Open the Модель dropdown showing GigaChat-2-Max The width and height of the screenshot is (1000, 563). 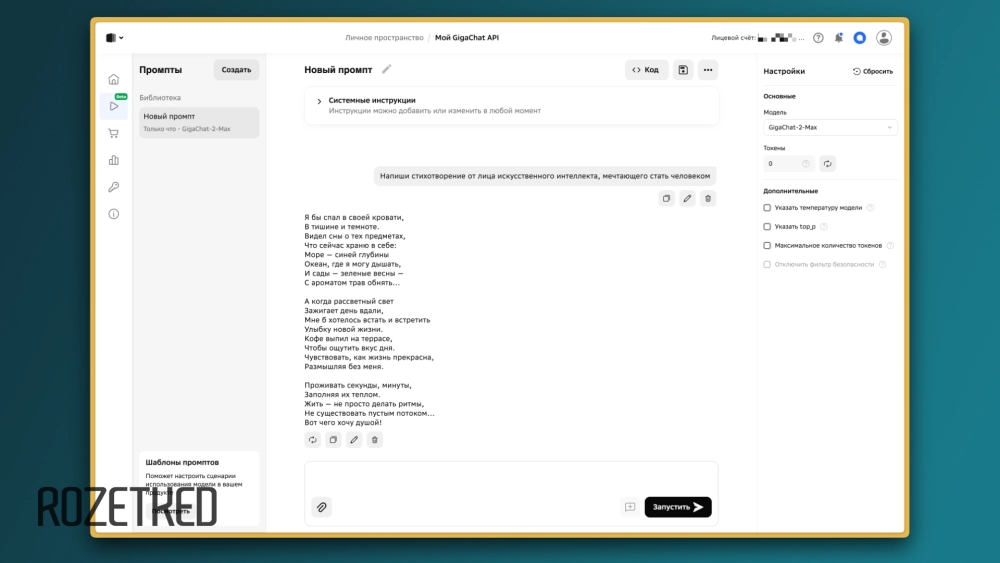830,128
